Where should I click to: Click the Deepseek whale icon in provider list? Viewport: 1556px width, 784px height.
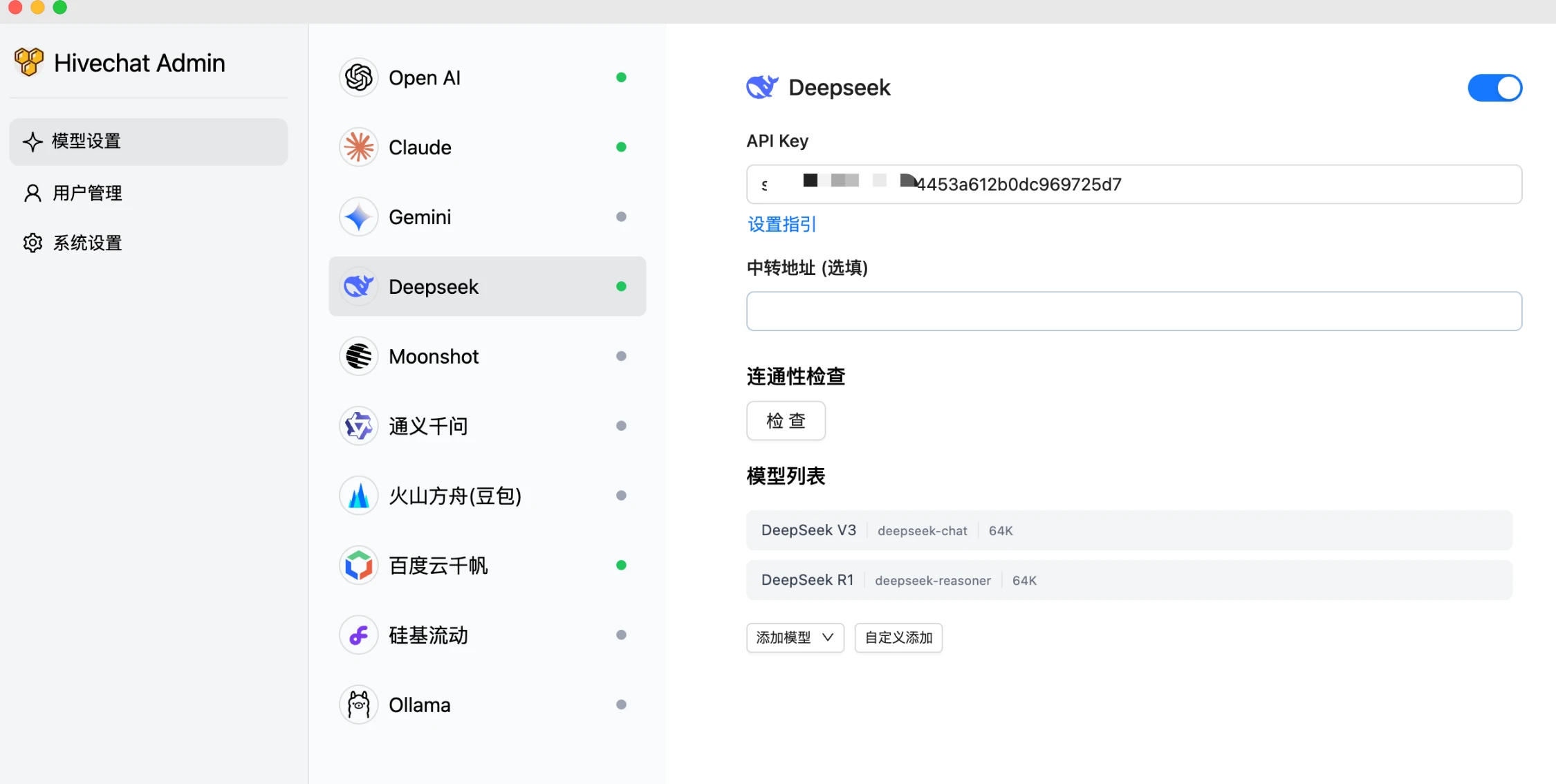tap(358, 286)
